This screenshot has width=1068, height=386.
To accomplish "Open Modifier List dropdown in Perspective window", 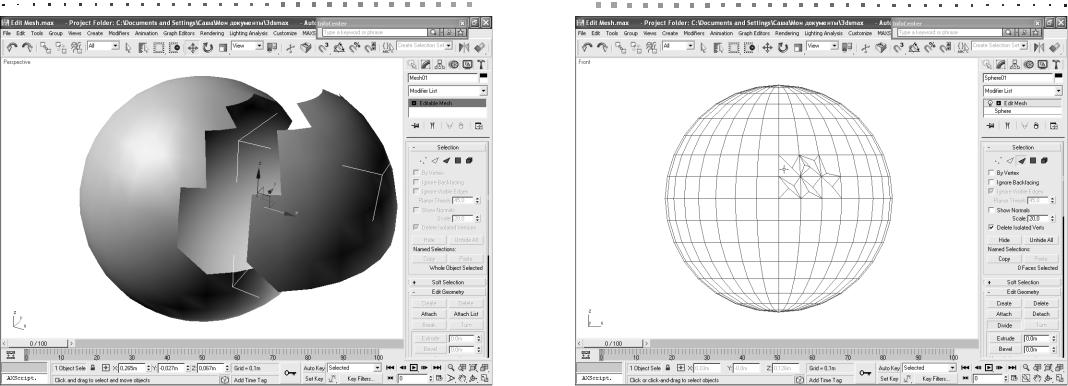I will 484,91.
